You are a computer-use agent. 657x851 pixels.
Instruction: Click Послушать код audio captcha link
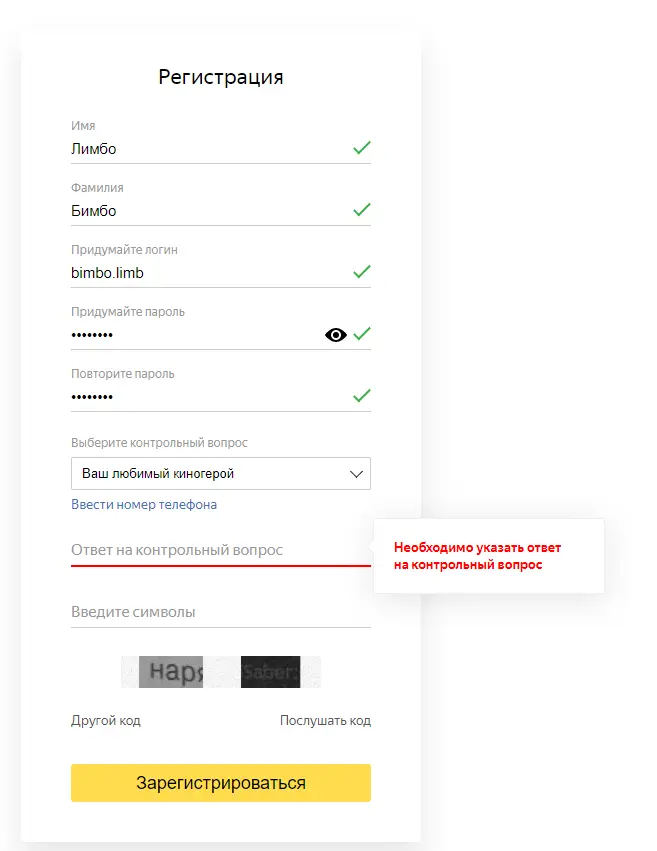tap(326, 721)
